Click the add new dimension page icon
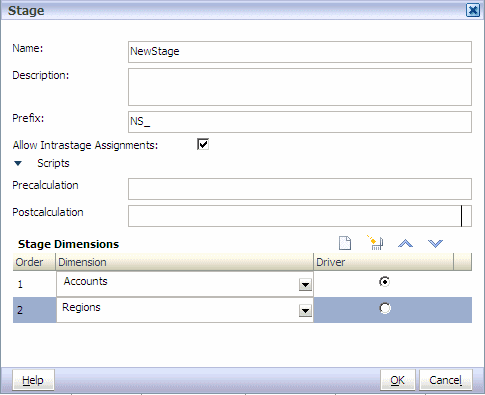Image resolution: width=485 pixels, height=395 pixels. [345, 243]
